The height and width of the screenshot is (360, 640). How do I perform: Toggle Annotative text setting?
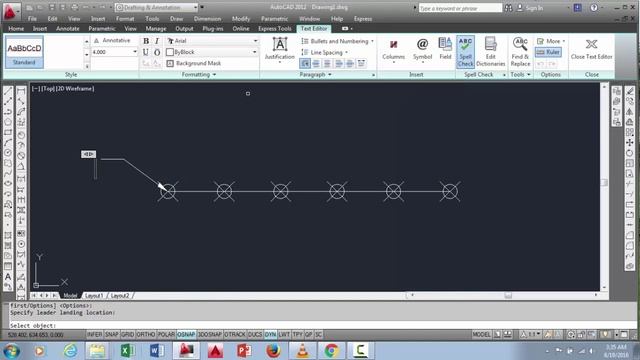112,40
